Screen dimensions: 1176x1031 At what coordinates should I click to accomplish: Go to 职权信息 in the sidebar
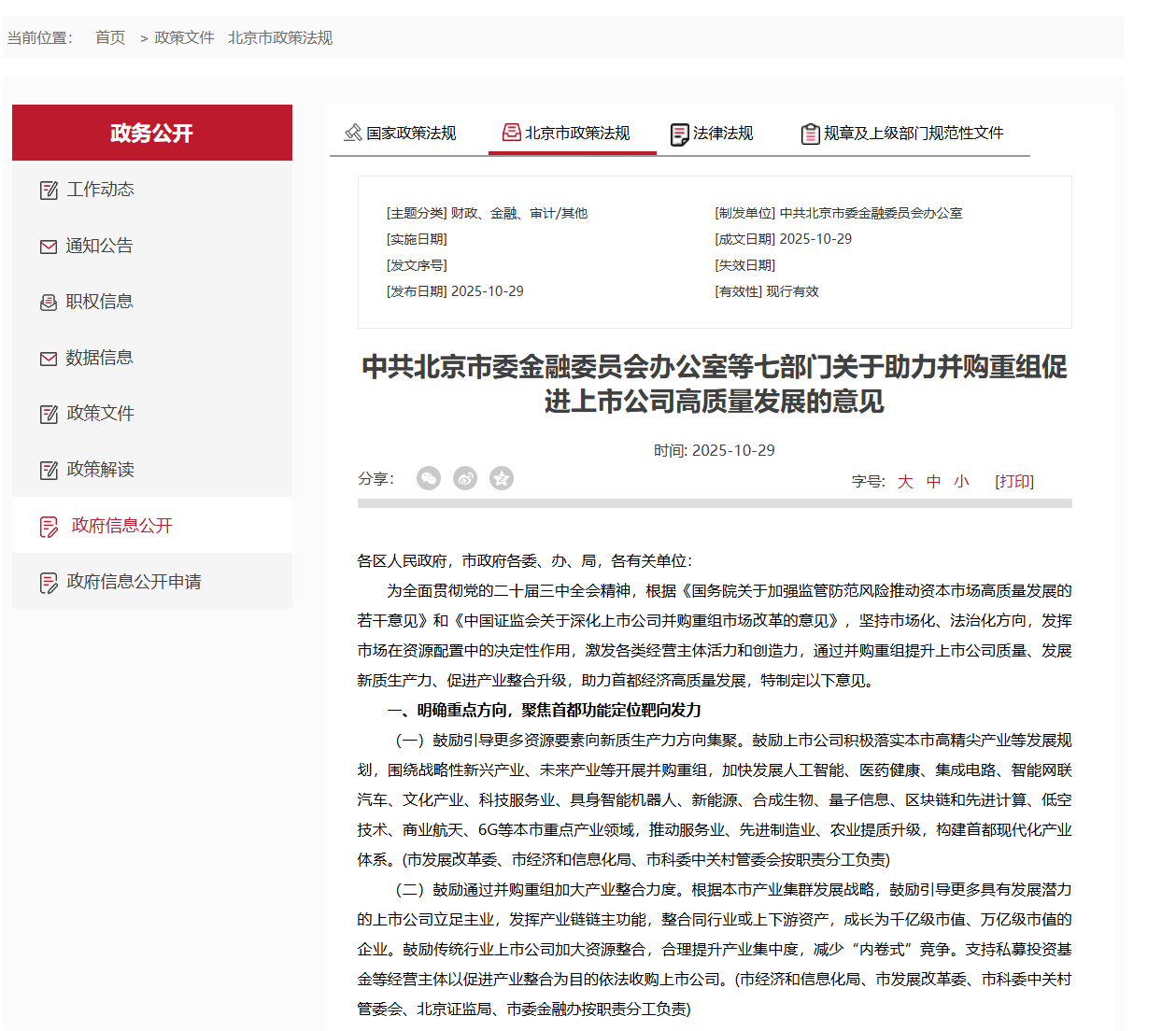[152, 302]
